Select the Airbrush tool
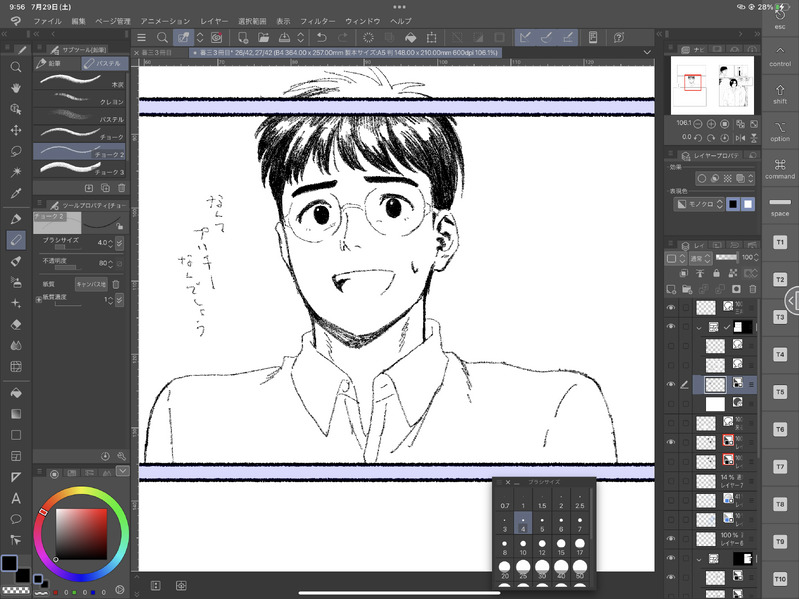This screenshot has width=799, height=599. click(16, 282)
